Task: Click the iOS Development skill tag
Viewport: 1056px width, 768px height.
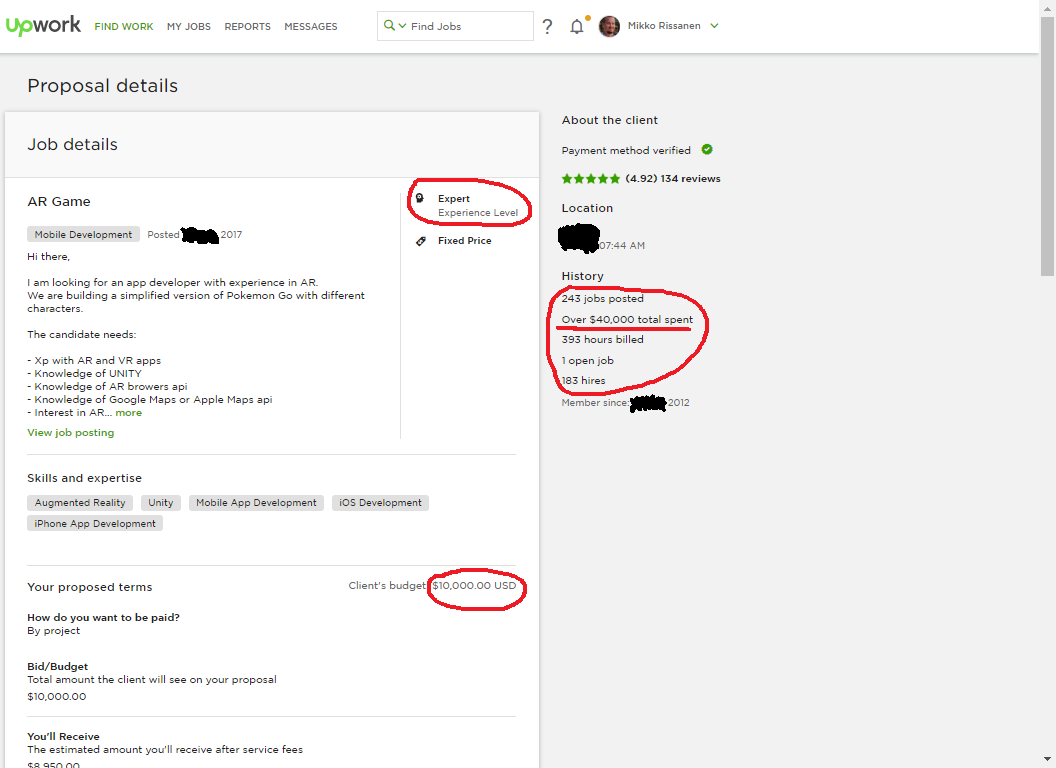Action: [380, 503]
